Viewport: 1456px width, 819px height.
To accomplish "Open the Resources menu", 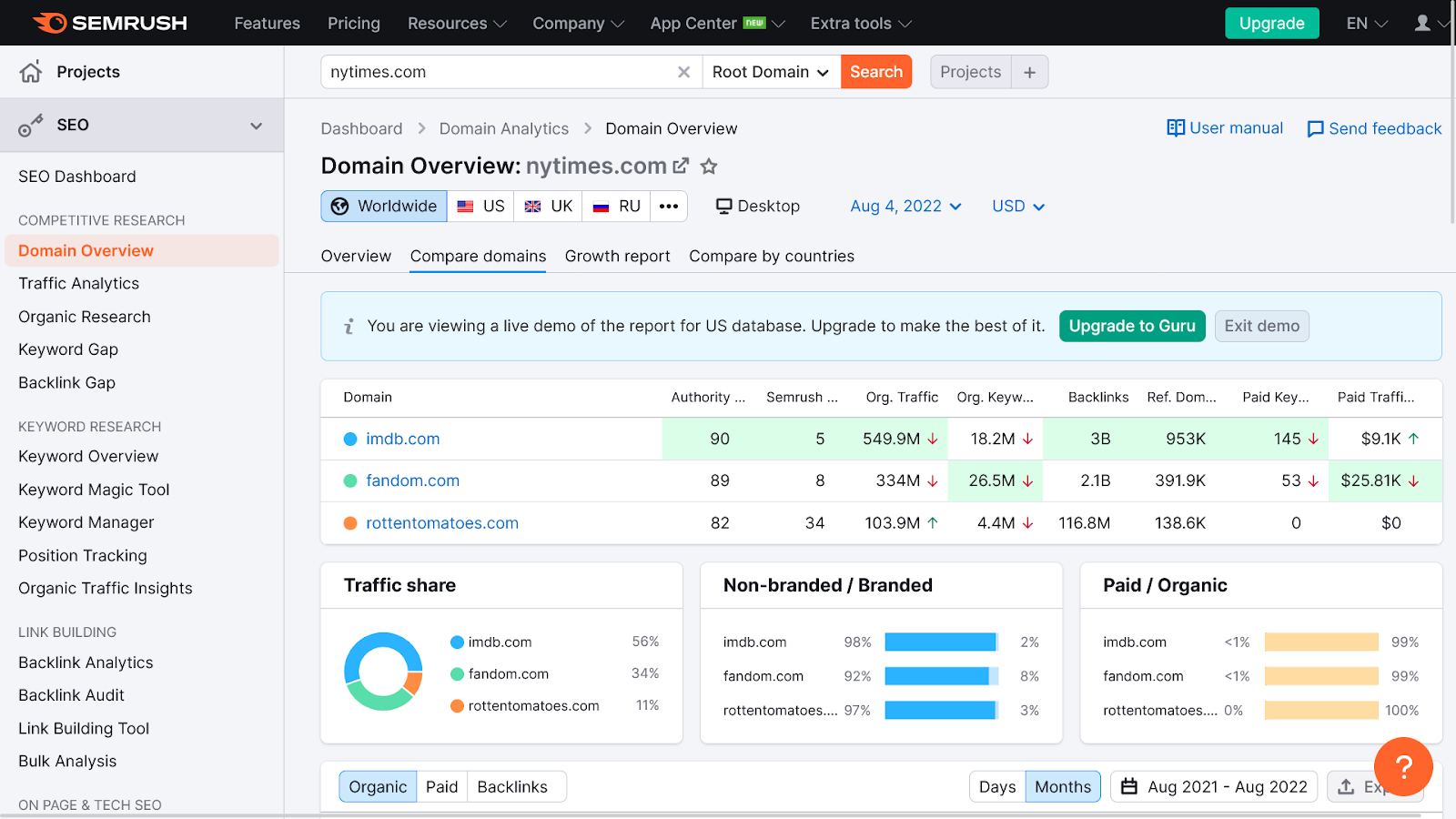I will pyautogui.click(x=457, y=24).
